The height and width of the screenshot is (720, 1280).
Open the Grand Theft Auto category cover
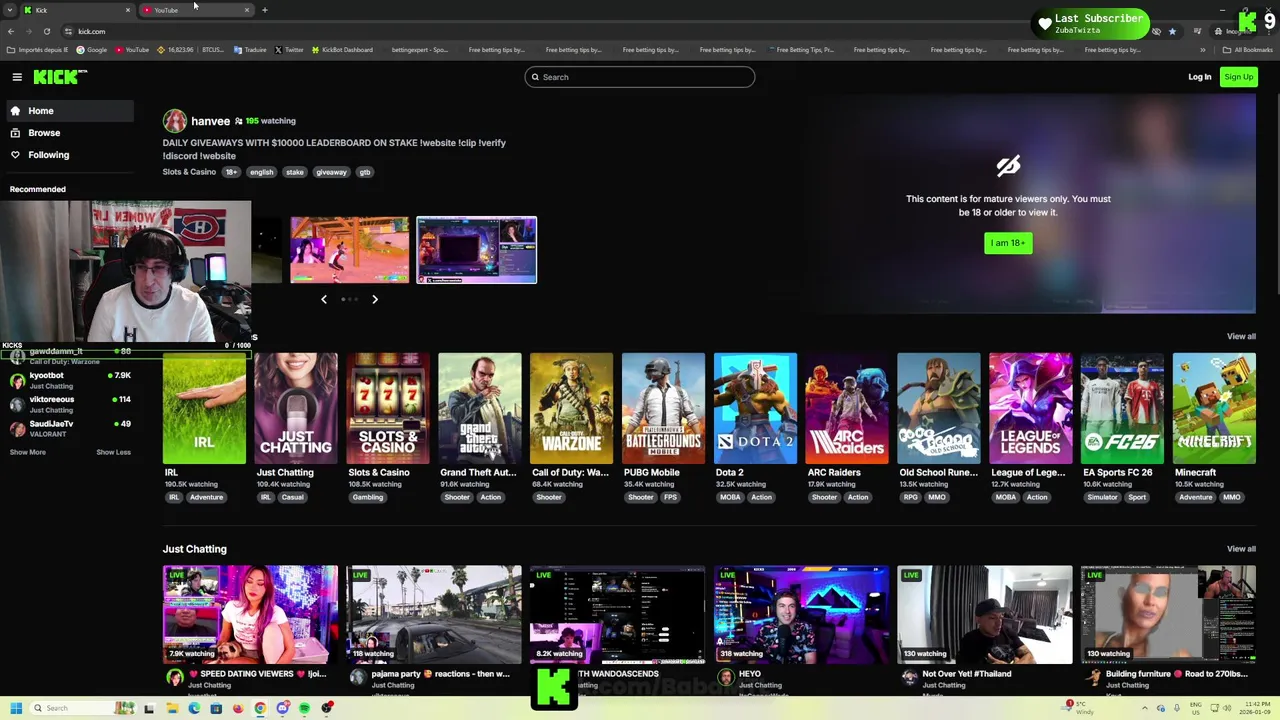[x=480, y=408]
